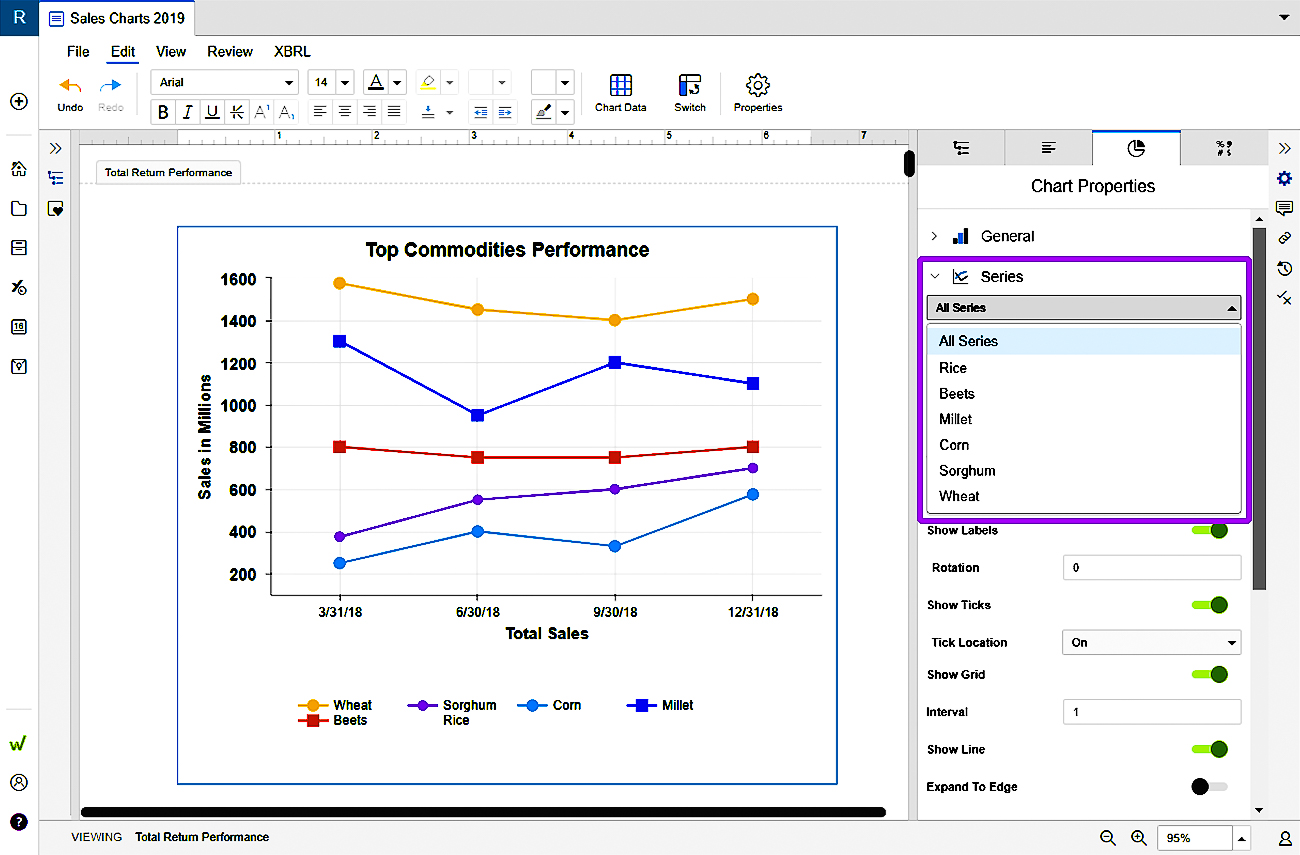1300x855 pixels.
Task: Choose Wheat in the series dropdown list
Action: pyautogui.click(x=959, y=497)
